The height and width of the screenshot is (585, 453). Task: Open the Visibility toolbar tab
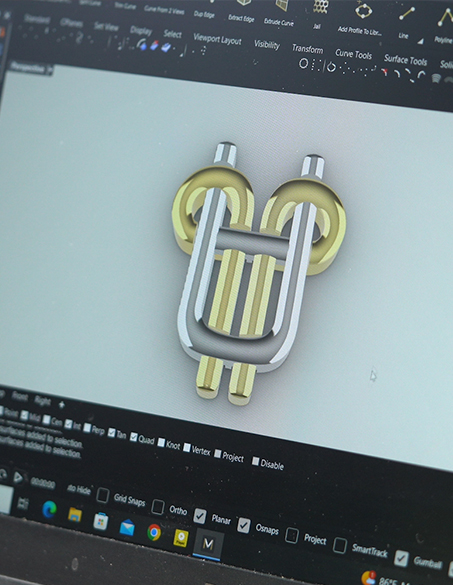267,44
